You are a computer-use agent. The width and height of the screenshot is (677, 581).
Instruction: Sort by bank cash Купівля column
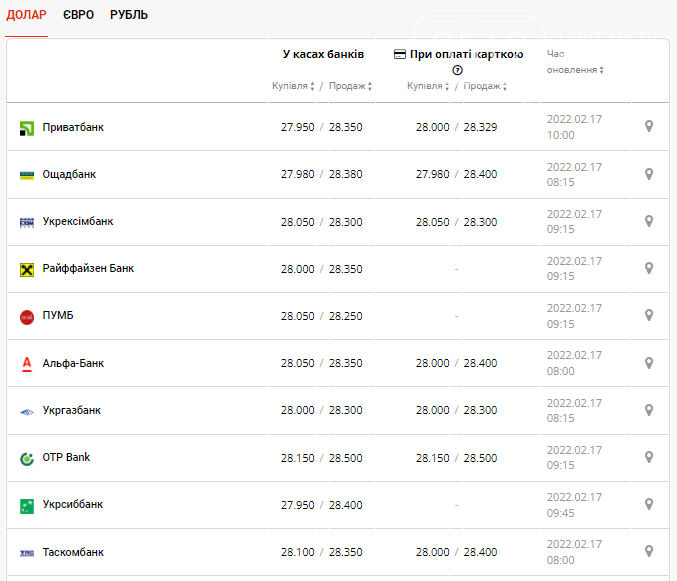(293, 86)
